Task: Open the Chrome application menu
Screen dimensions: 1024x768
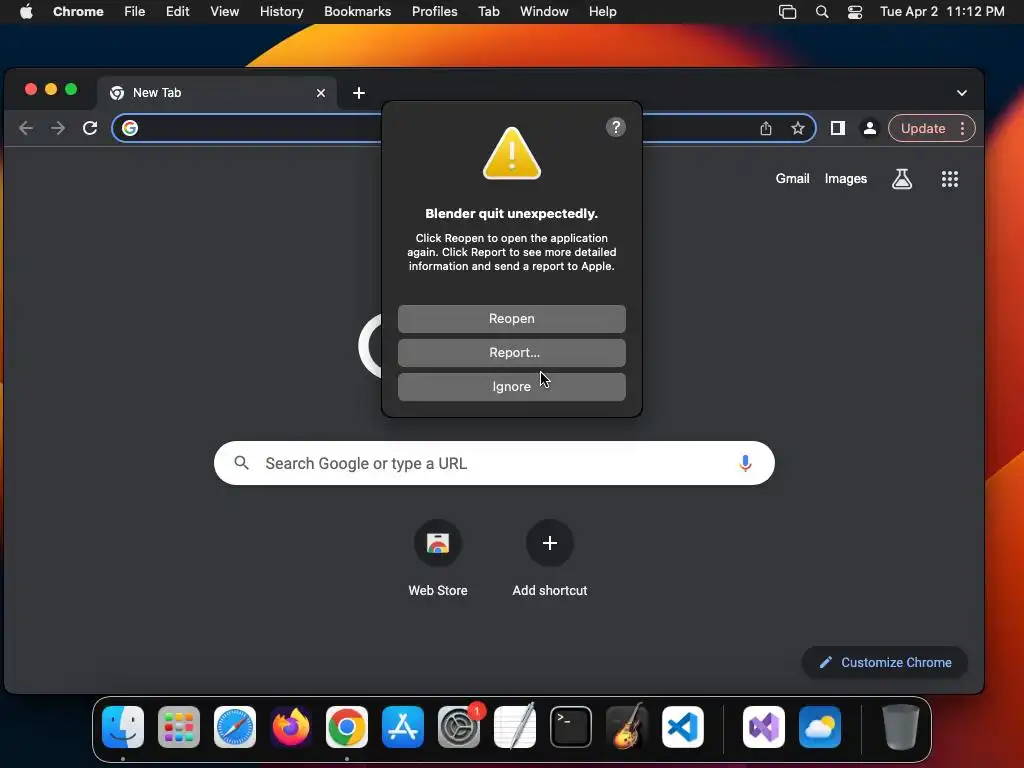Action: (x=78, y=11)
